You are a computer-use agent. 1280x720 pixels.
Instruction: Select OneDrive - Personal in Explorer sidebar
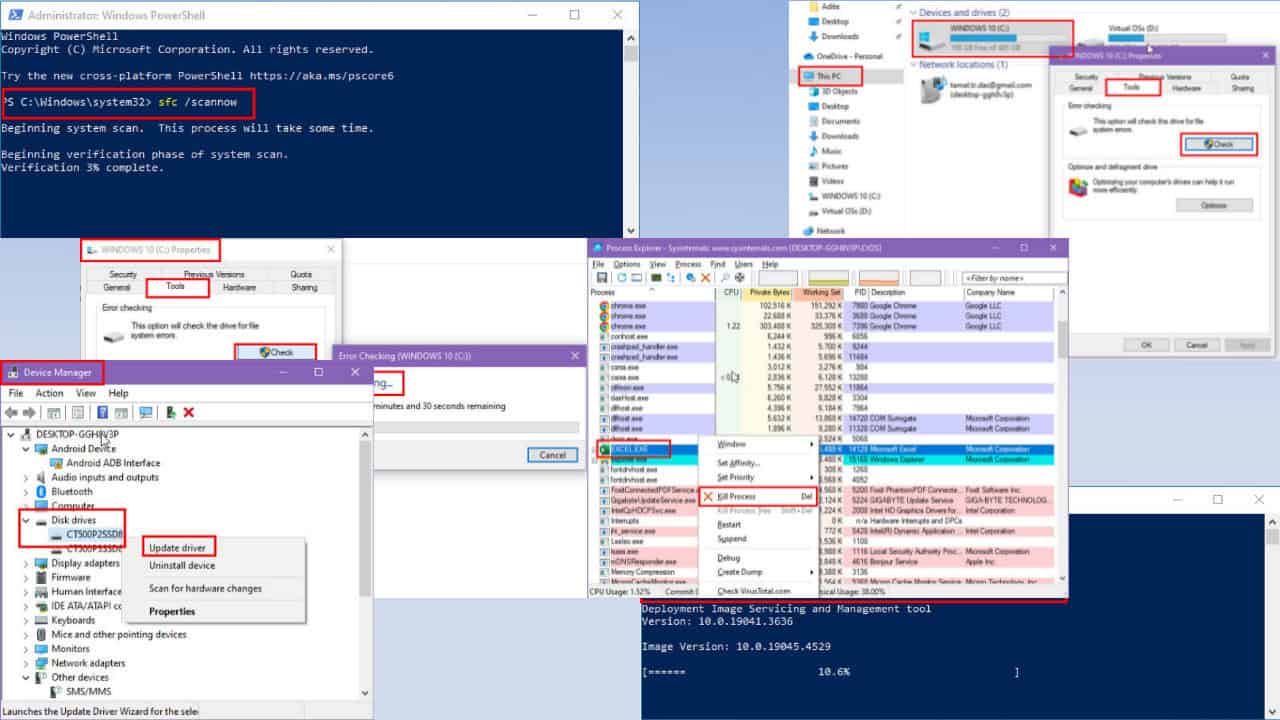coord(842,56)
